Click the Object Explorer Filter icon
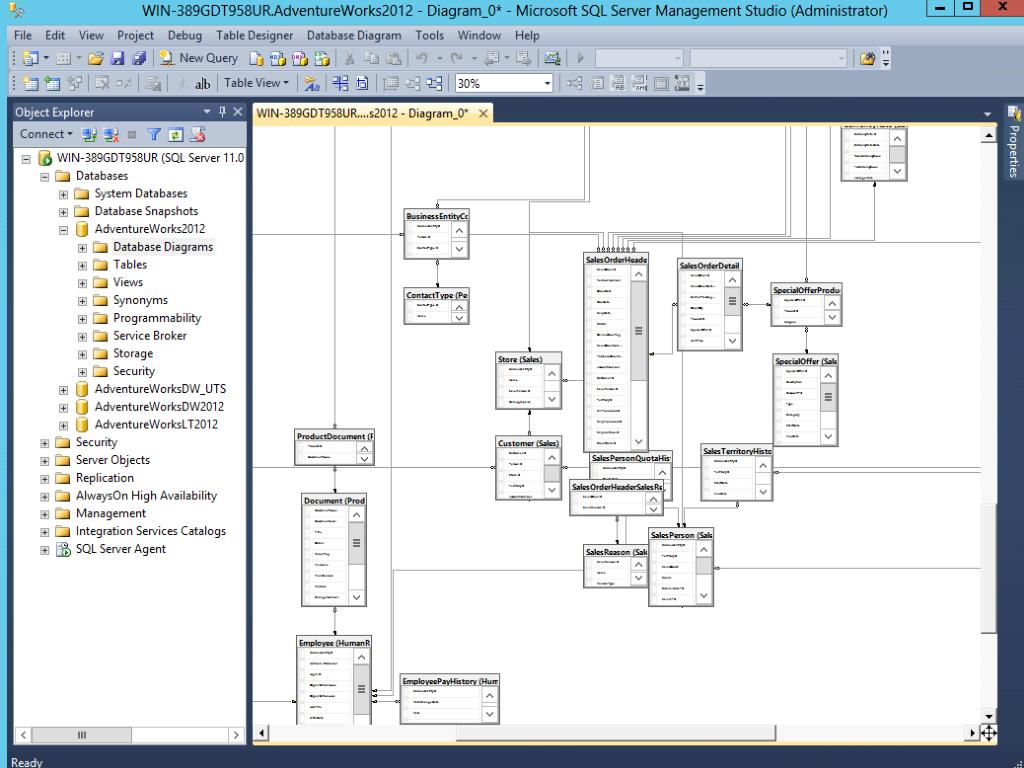 click(153, 135)
